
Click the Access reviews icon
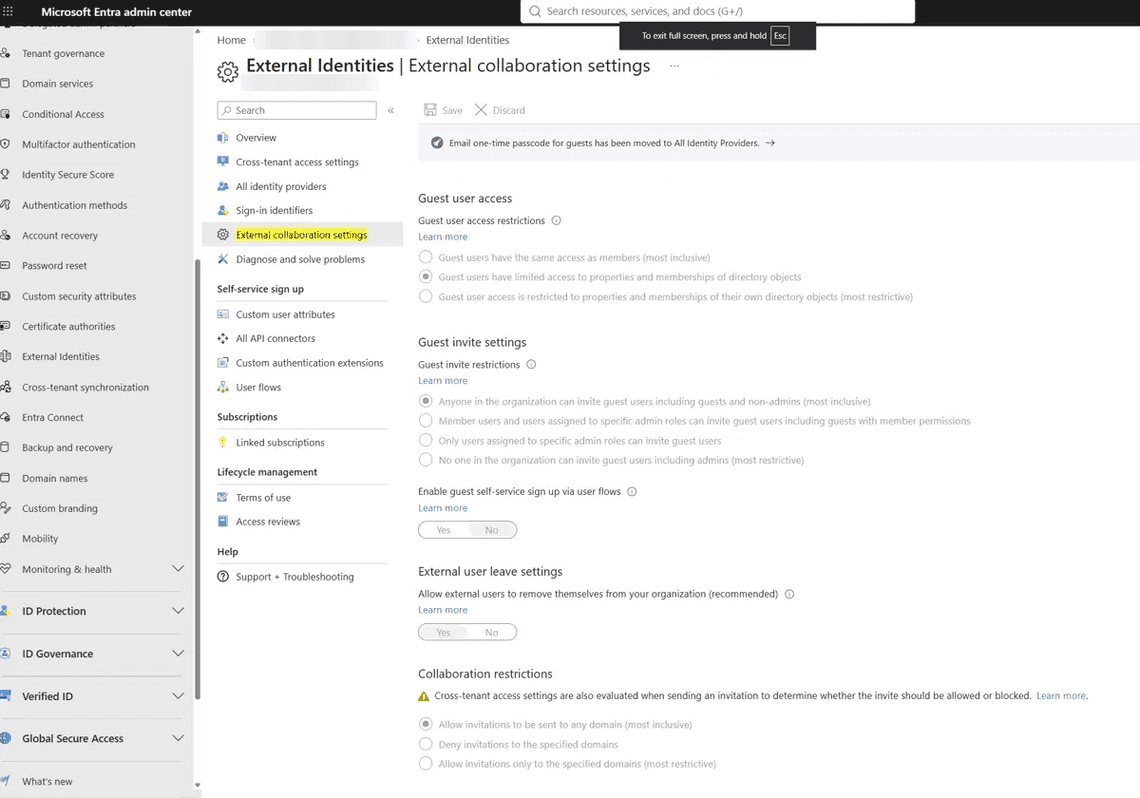coord(223,521)
